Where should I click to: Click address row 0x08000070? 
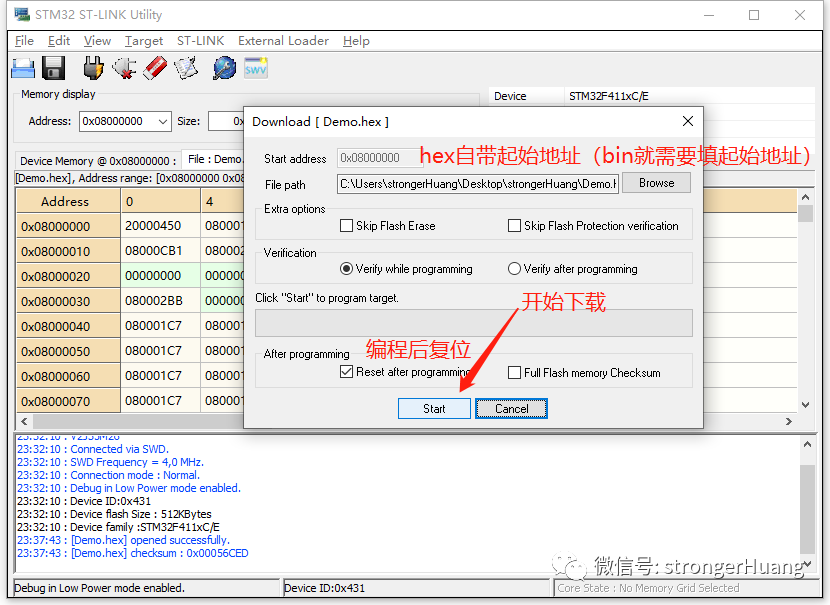click(x=68, y=401)
